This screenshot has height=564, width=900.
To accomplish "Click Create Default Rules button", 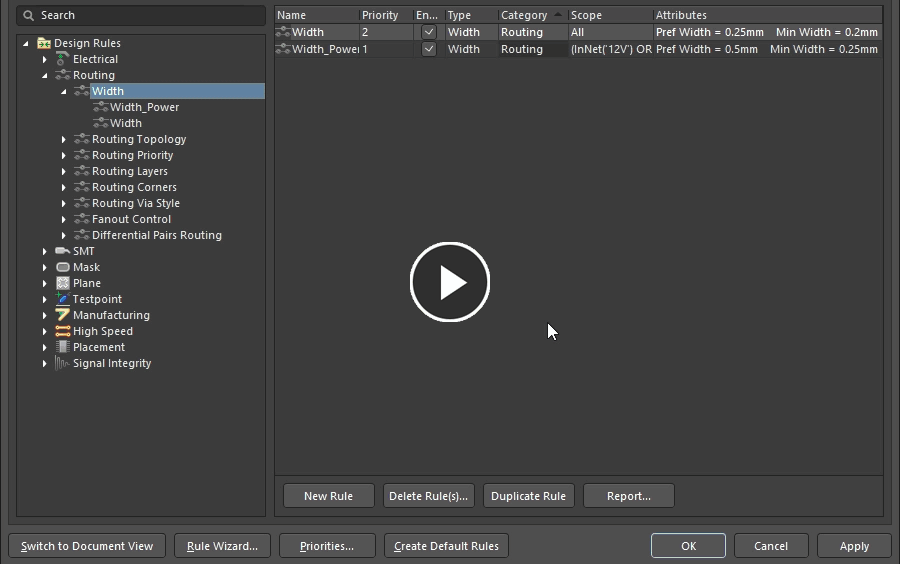I will pyautogui.click(x=446, y=546).
